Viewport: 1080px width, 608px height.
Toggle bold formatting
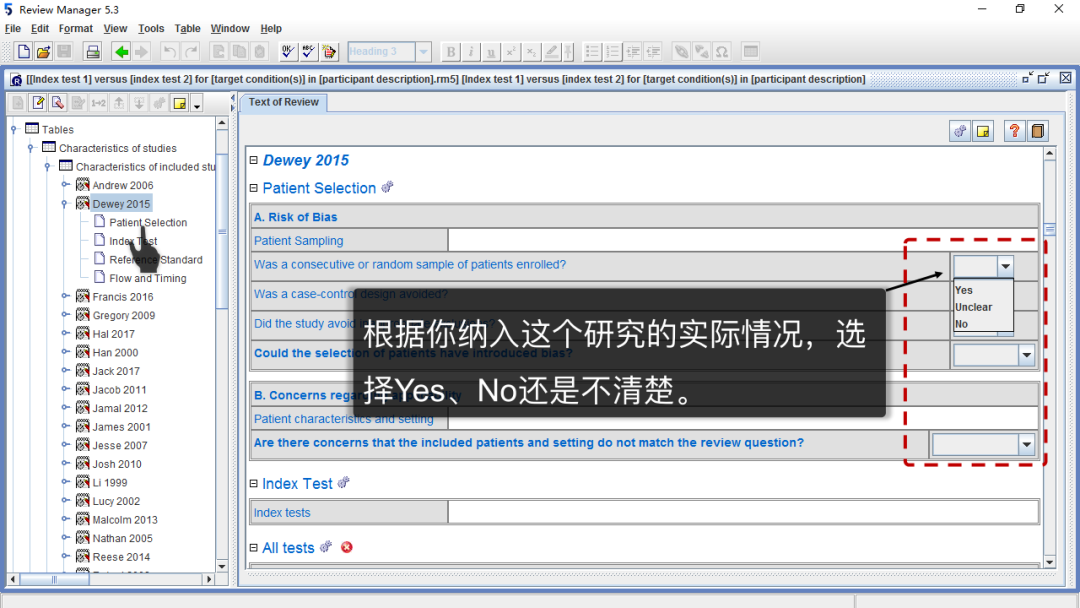pyautogui.click(x=451, y=51)
